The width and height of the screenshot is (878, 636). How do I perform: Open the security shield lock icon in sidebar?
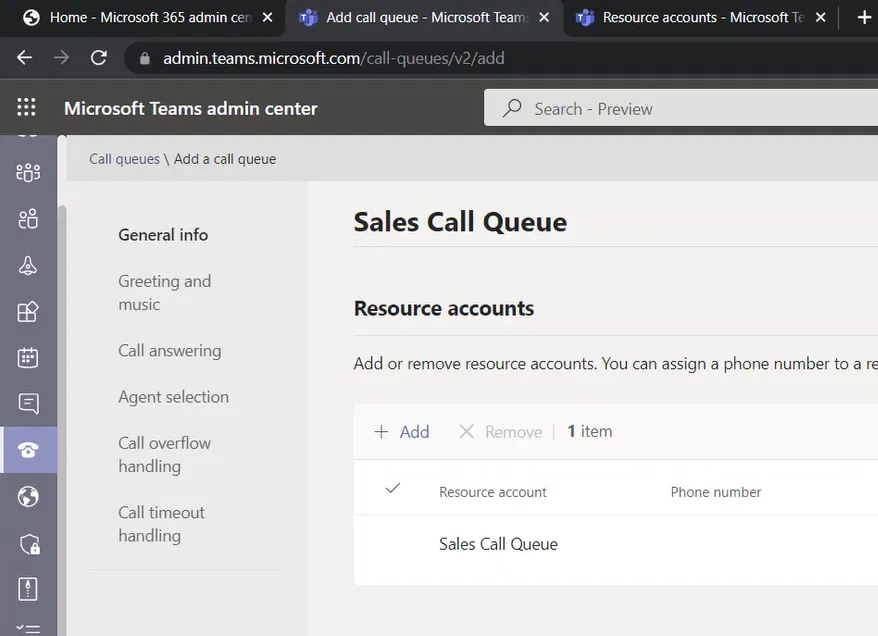pos(28,543)
